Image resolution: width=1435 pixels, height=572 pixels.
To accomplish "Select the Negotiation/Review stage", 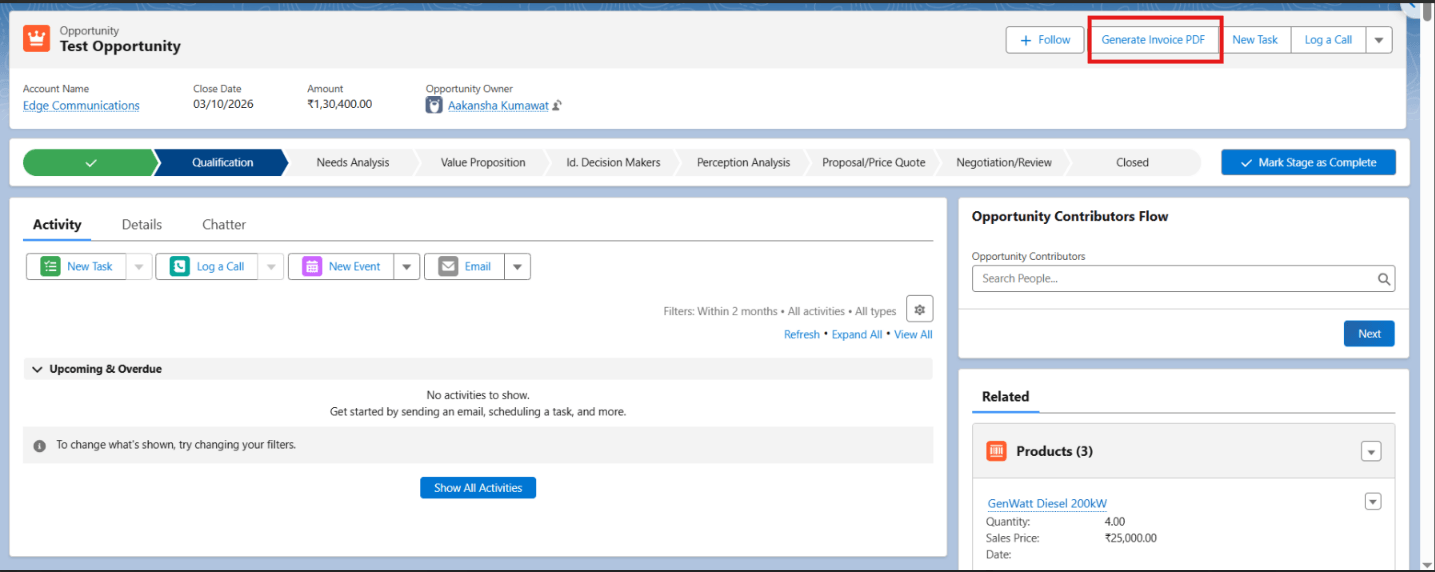I will (1003, 162).
